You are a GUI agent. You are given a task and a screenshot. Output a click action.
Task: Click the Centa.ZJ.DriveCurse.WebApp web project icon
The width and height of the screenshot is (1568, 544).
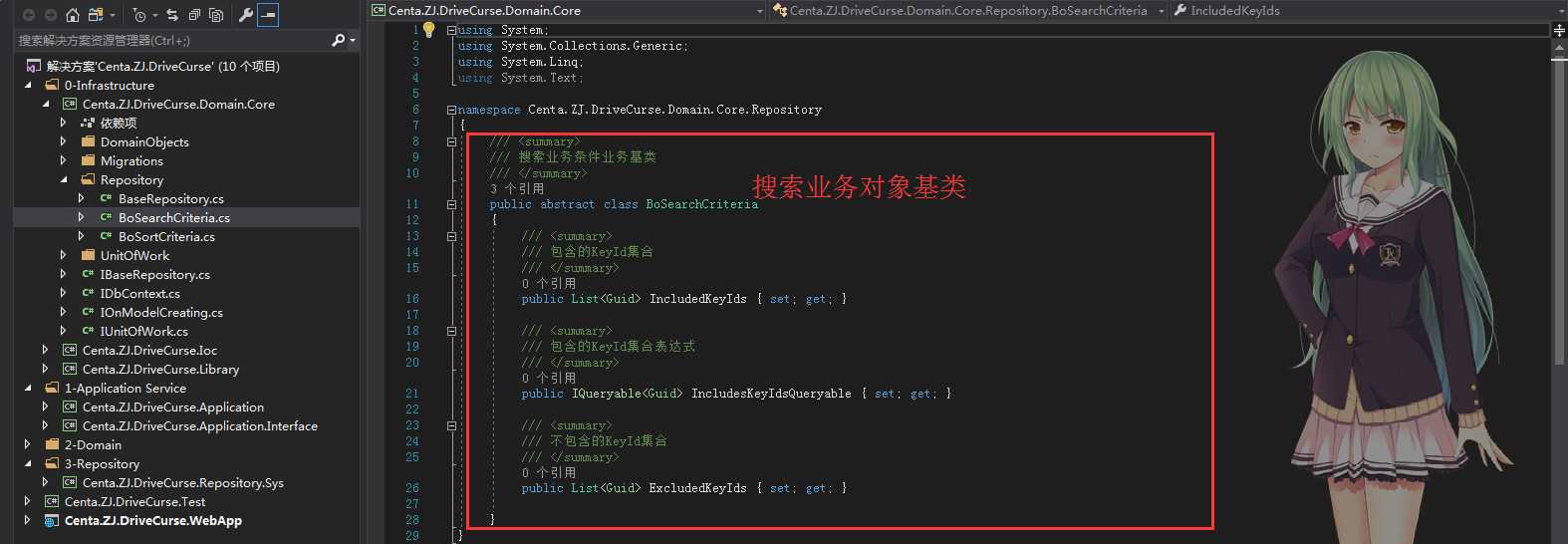click(x=52, y=520)
